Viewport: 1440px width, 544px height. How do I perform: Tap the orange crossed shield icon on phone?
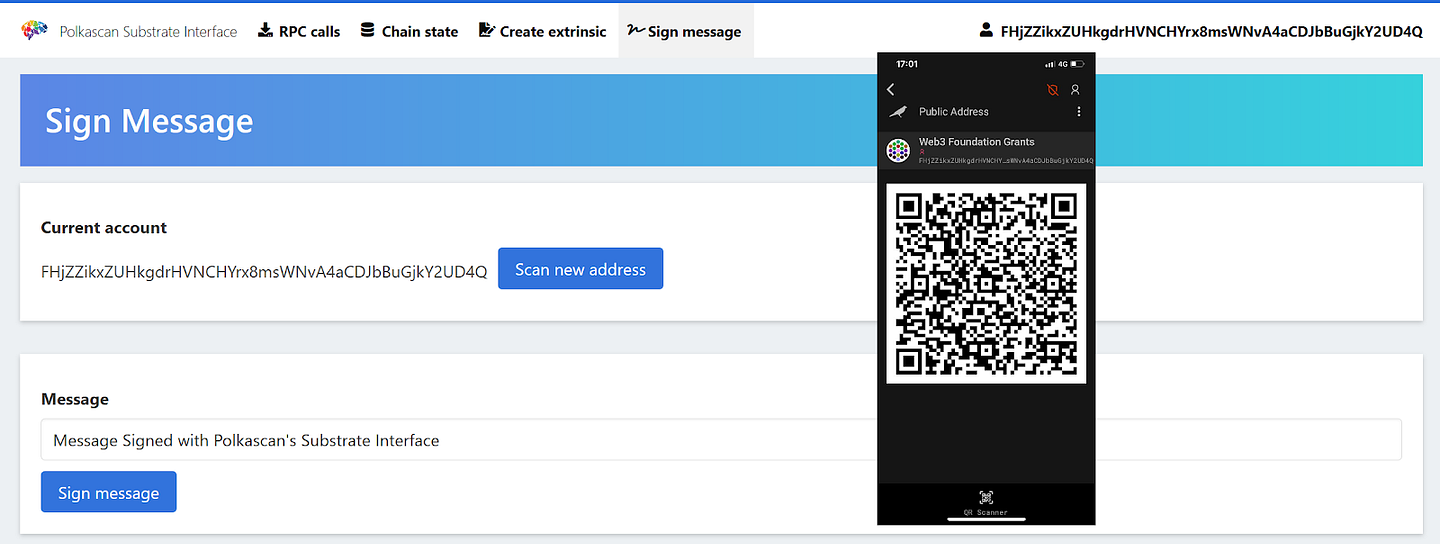tap(1052, 90)
